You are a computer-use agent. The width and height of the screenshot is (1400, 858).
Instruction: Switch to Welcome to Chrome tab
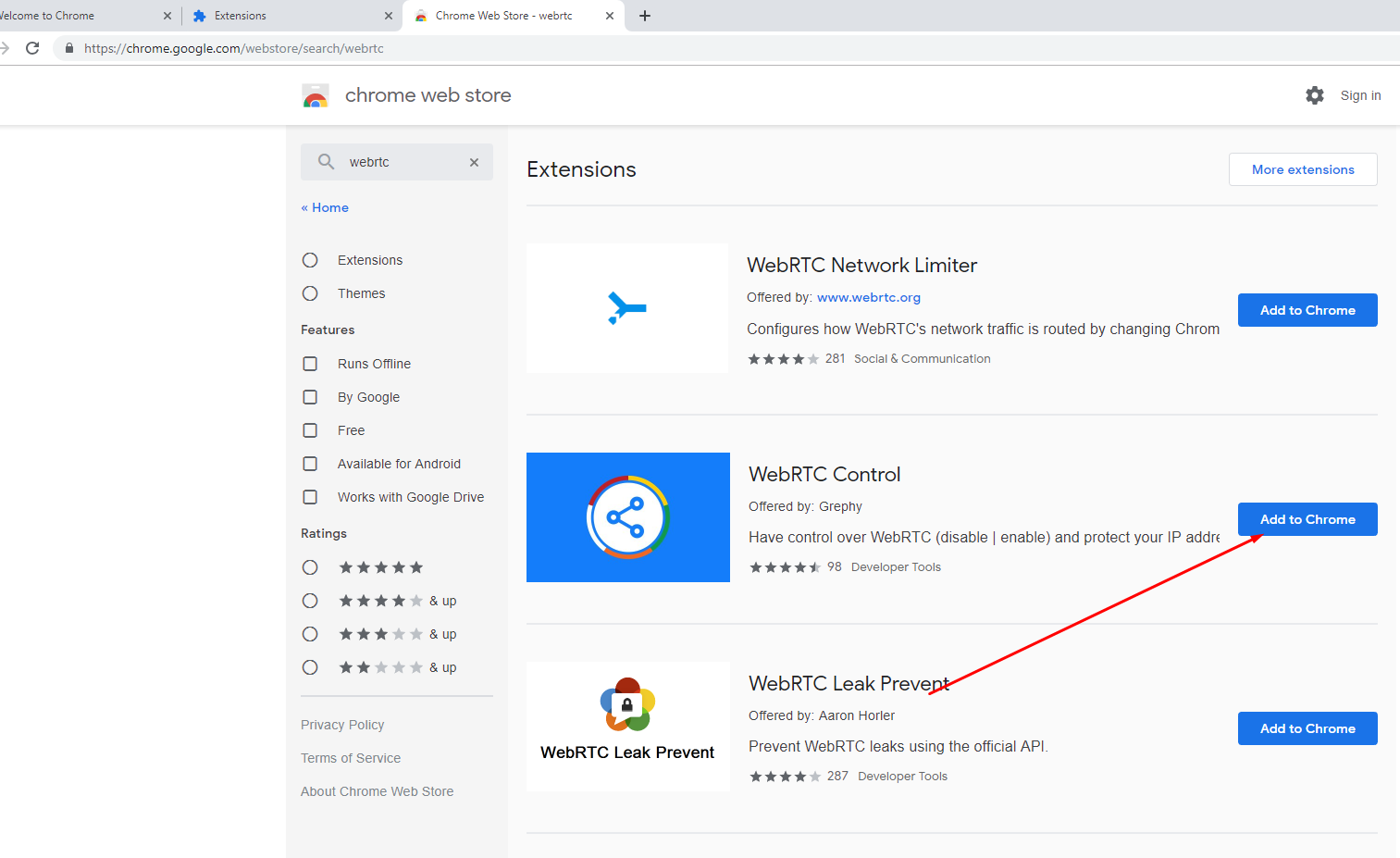(x=88, y=16)
